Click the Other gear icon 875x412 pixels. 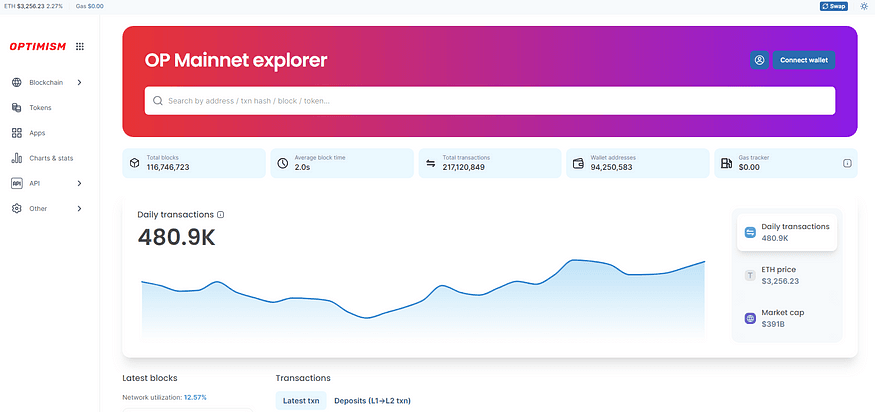pos(17,208)
